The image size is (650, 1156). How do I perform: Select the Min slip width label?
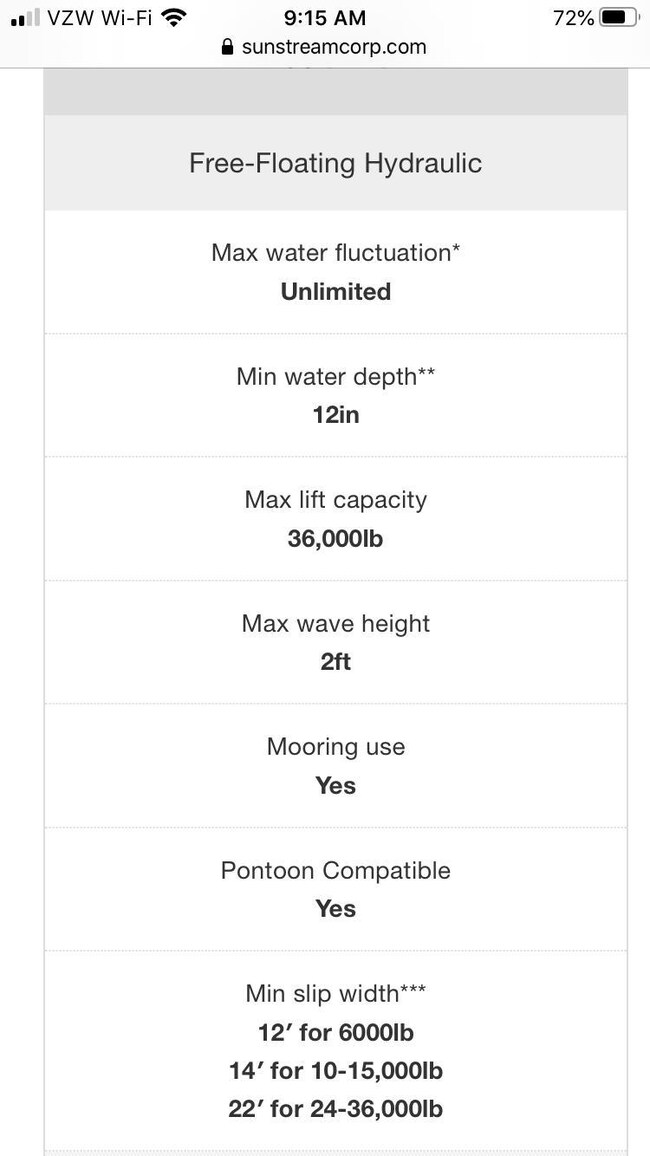pyautogui.click(x=335, y=993)
